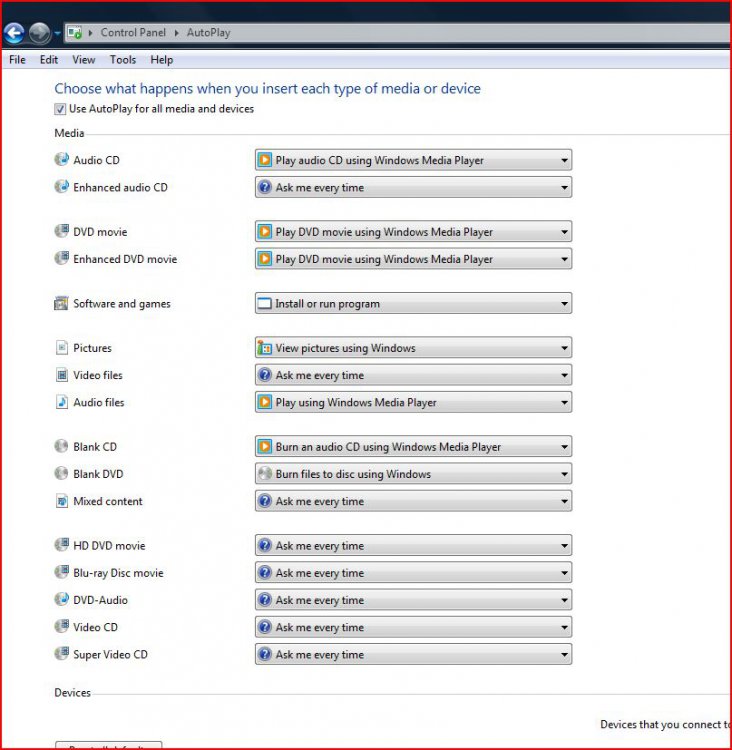Click the HD DVD movie icon
732x750 pixels.
coord(61,545)
